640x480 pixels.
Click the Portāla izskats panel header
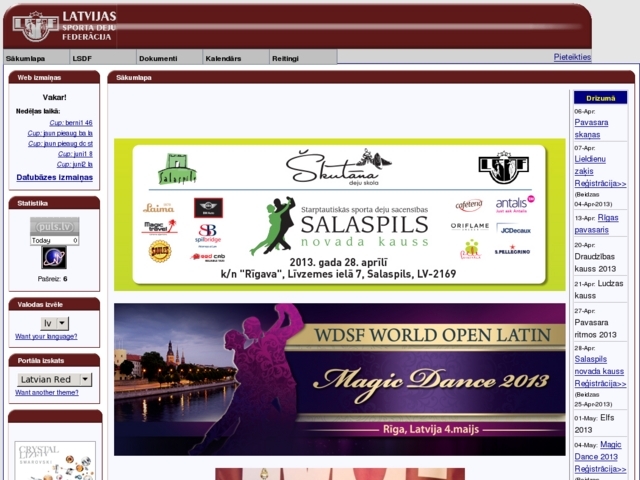pos(54,360)
